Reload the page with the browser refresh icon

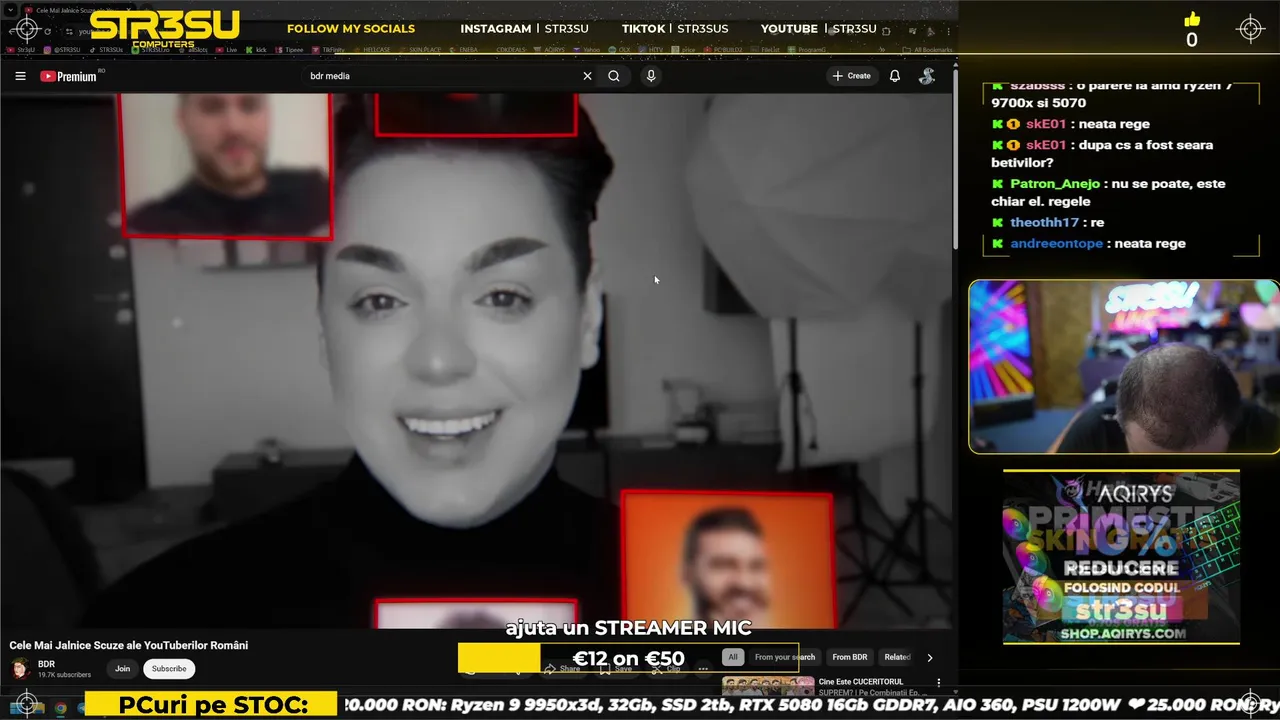tap(47, 31)
